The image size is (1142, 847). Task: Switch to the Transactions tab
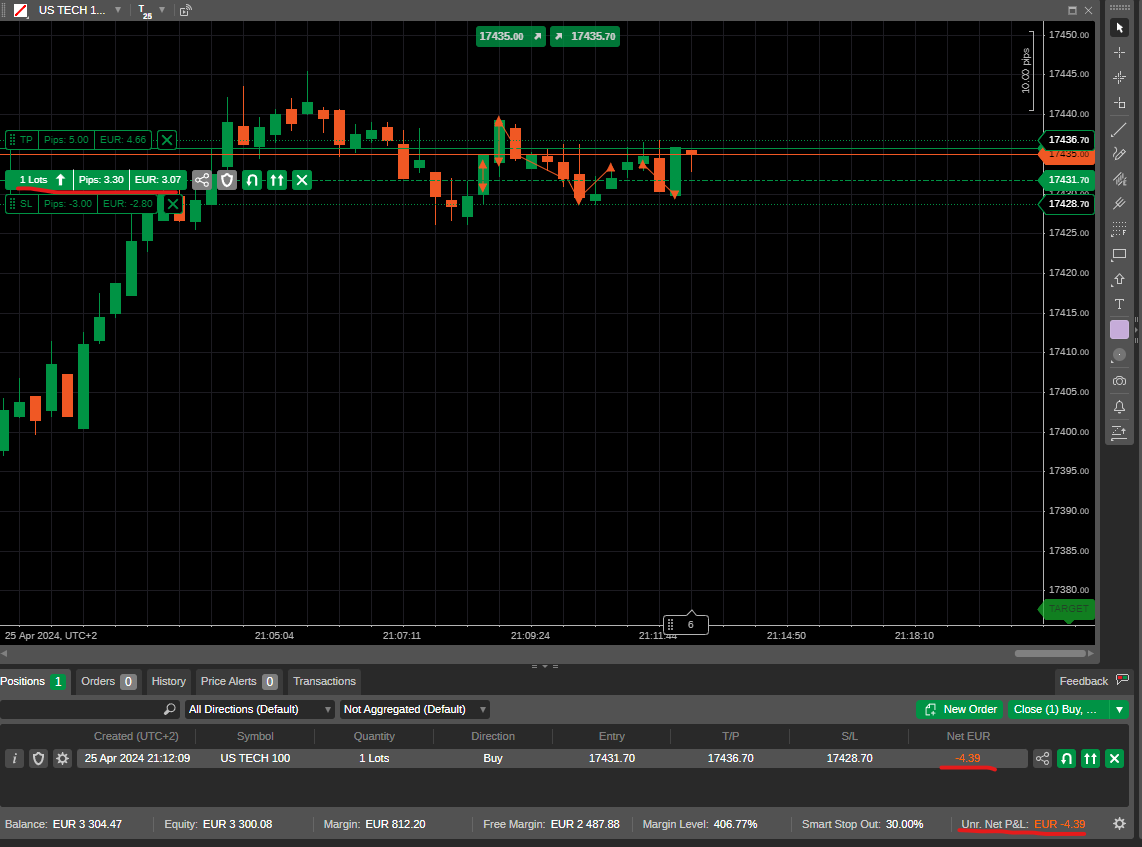(x=324, y=681)
